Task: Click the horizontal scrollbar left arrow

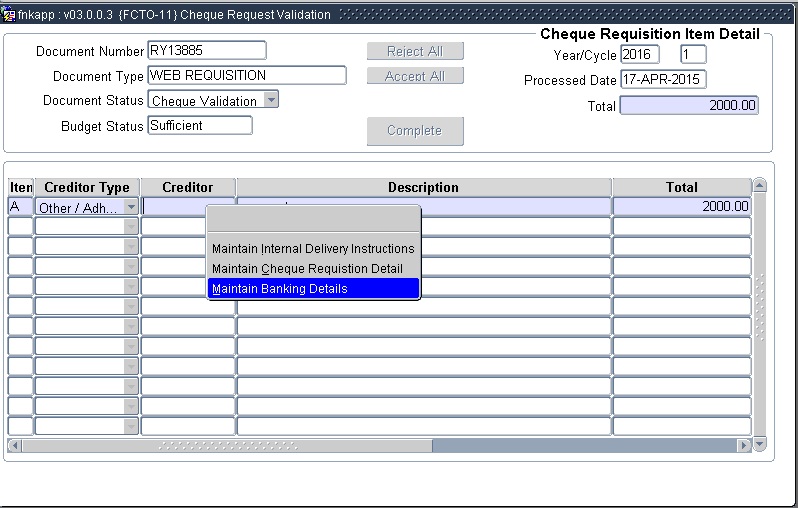Action: [15, 445]
